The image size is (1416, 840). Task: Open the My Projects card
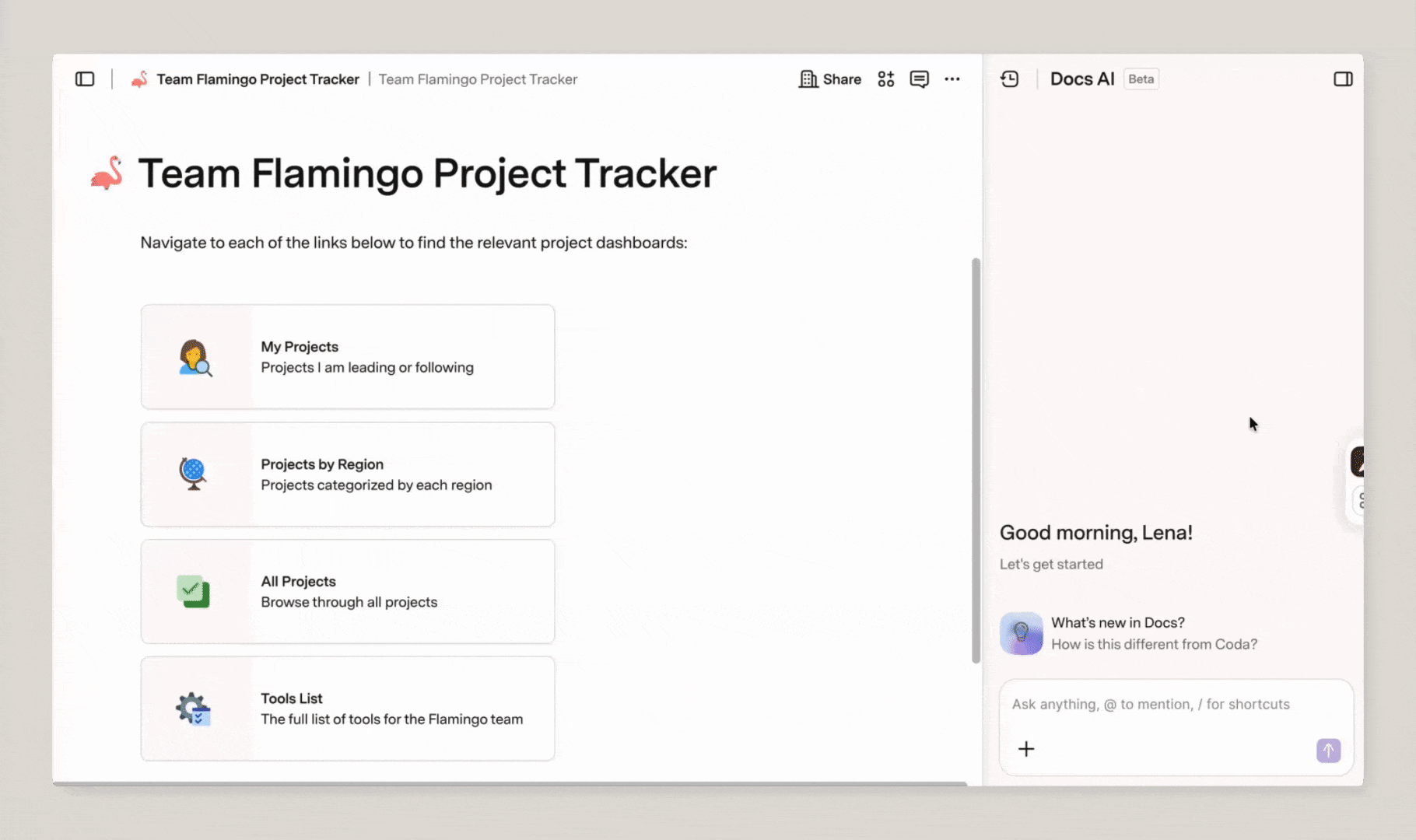[x=348, y=357]
